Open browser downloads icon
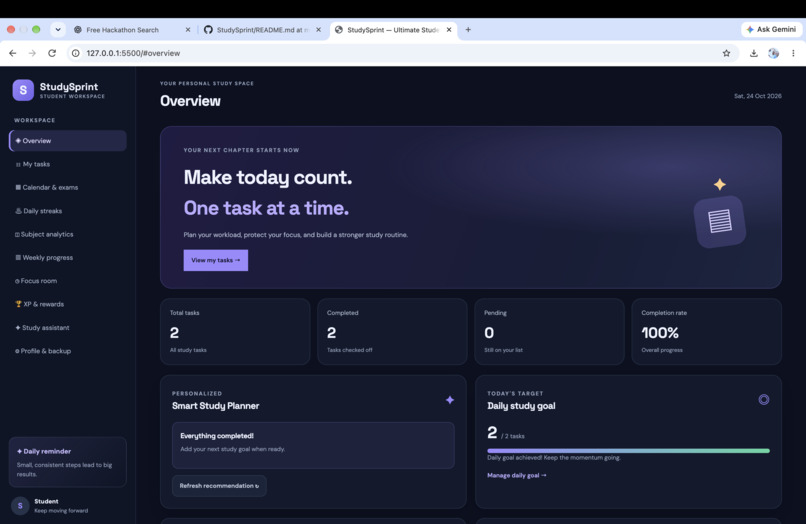This screenshot has height=524, width=806. 754,53
